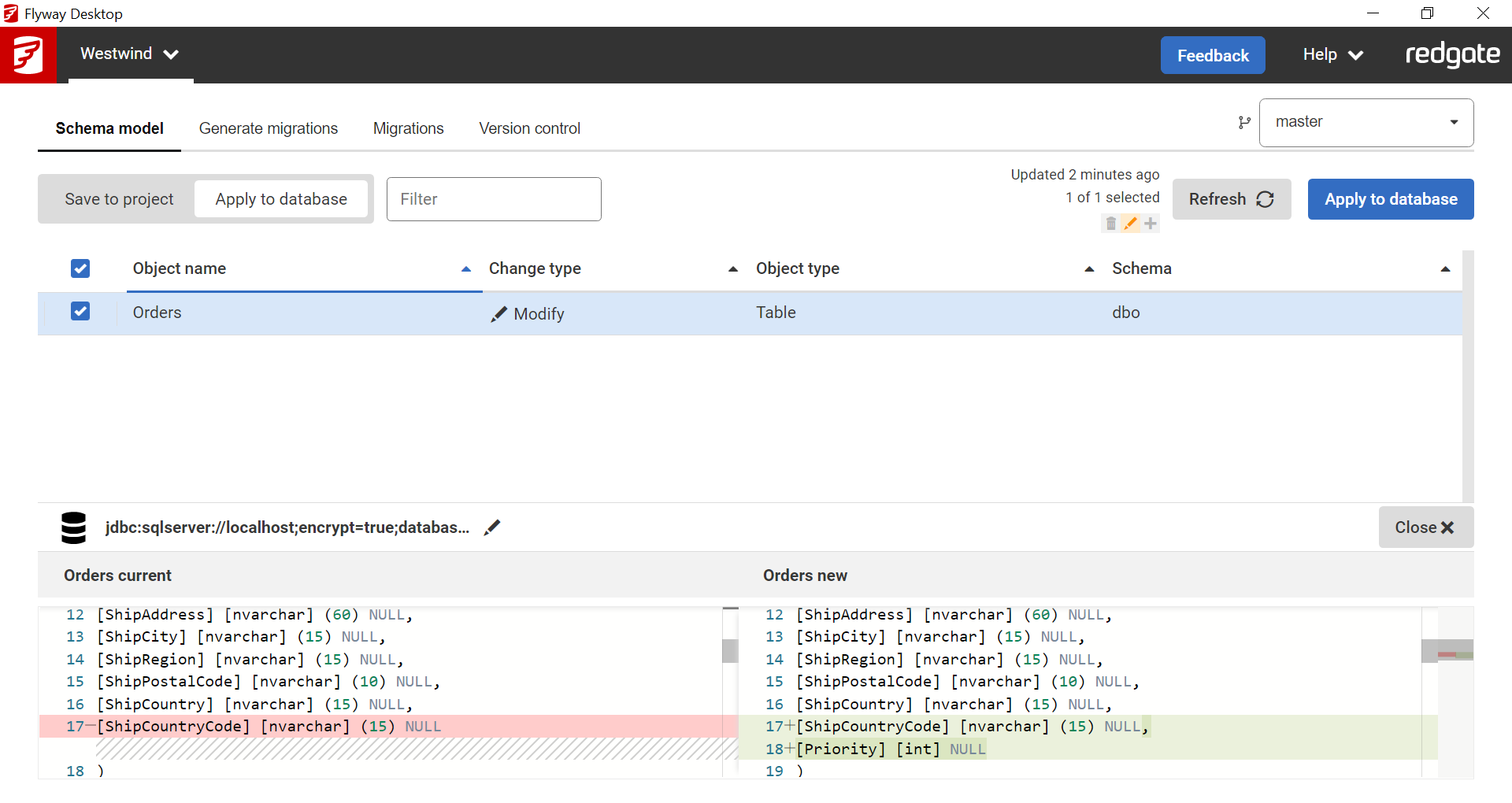Click the orange pencil (modified changes) filter icon
This screenshot has height=803, width=1512.
pos(1130,224)
